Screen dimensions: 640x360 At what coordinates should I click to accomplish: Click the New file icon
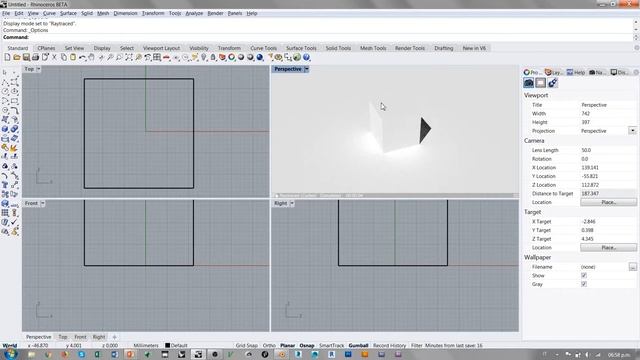[x=7, y=58]
